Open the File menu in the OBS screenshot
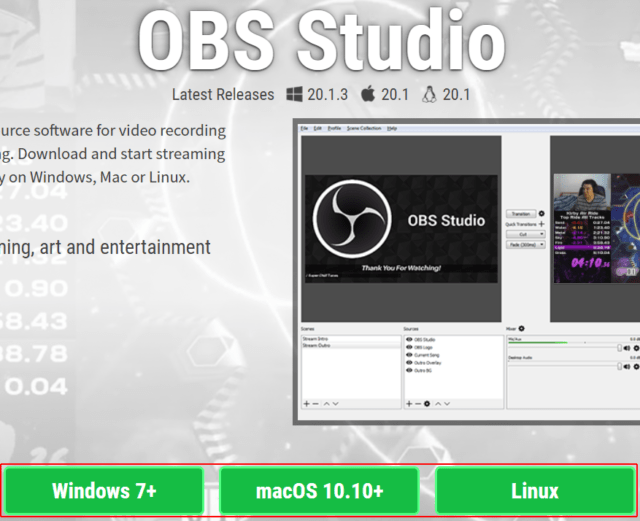The width and height of the screenshot is (640, 521). (304, 128)
